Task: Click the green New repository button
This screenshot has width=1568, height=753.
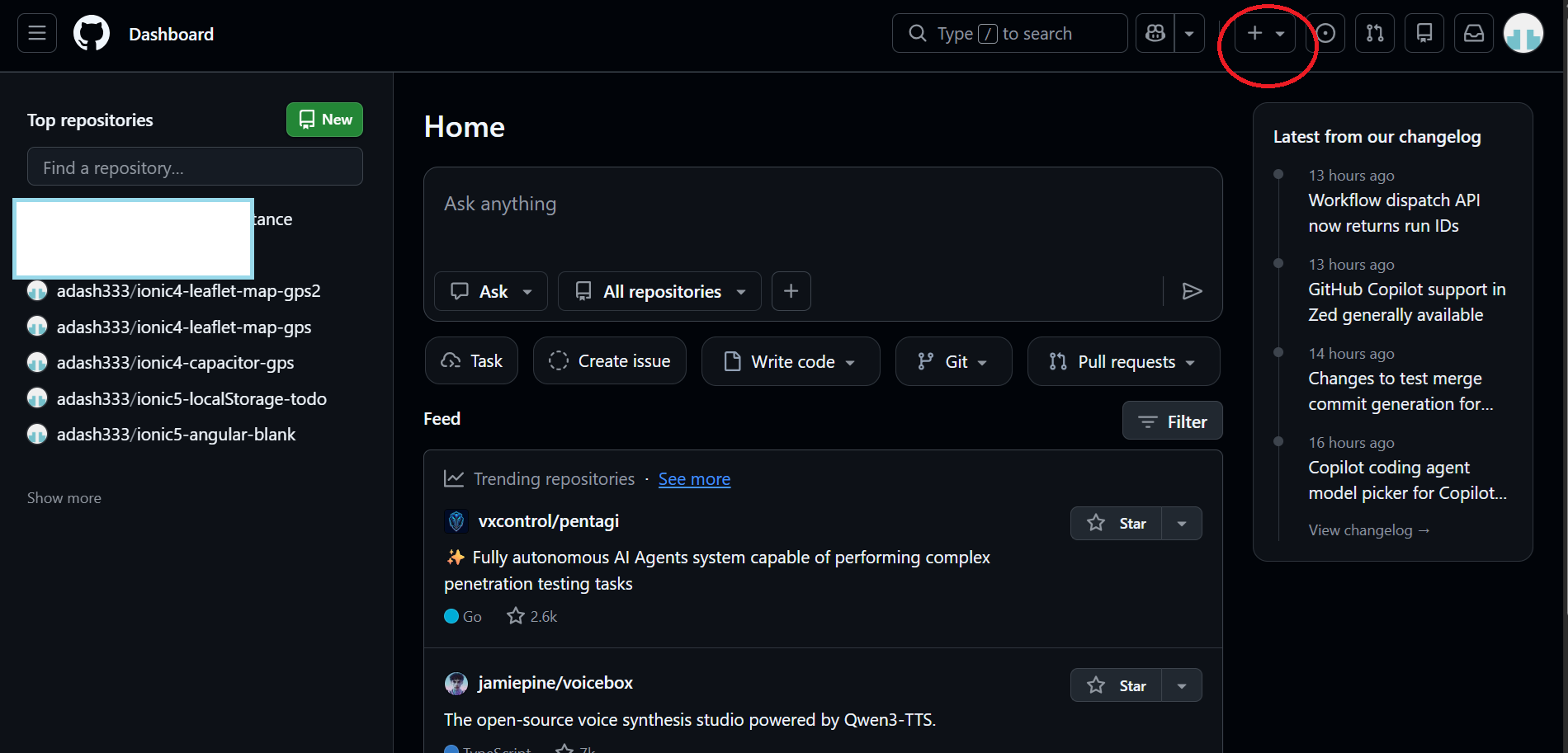Action: (324, 120)
